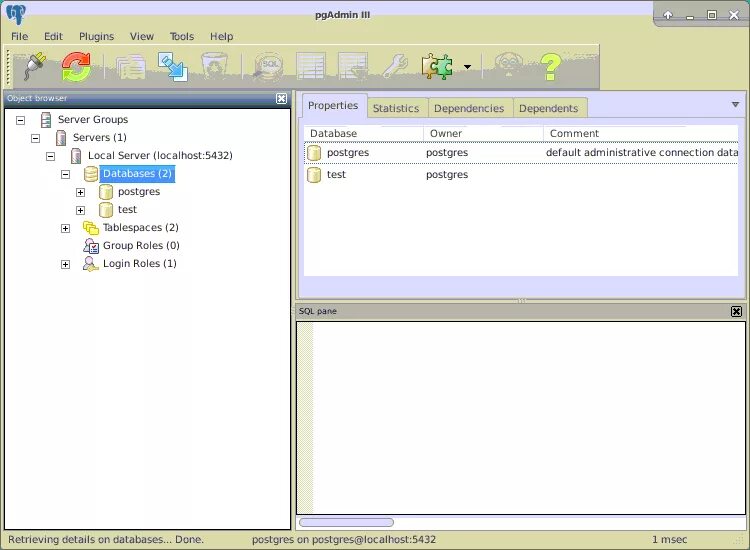Click the Servers (1) server icon
This screenshot has width=750, height=550.
click(61, 138)
